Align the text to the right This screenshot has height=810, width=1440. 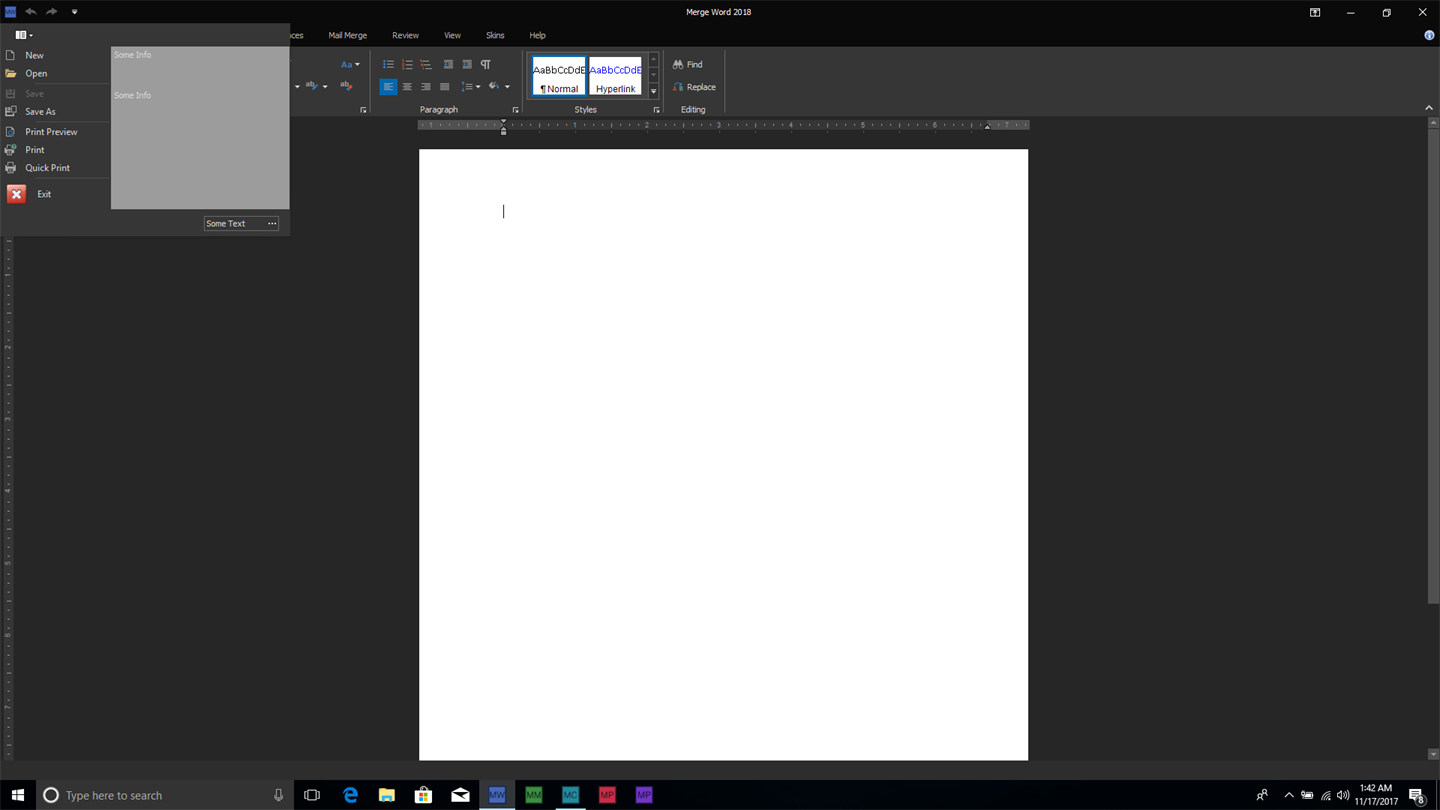pos(425,87)
